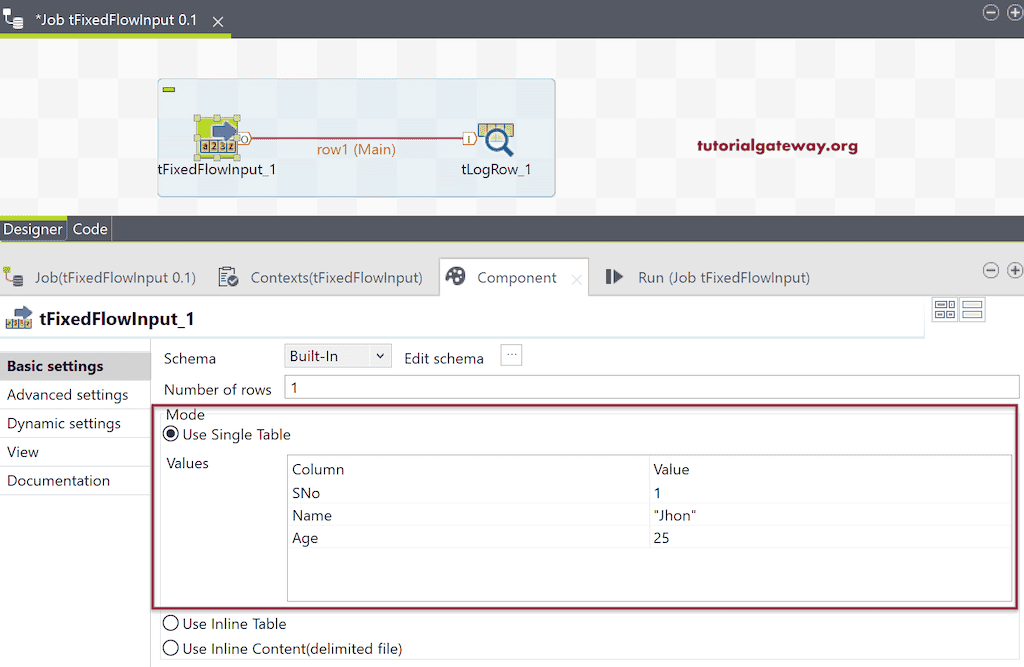Open the Contexts(tFixedFlowInput) tab
This screenshot has width=1024, height=667.
[x=336, y=278]
